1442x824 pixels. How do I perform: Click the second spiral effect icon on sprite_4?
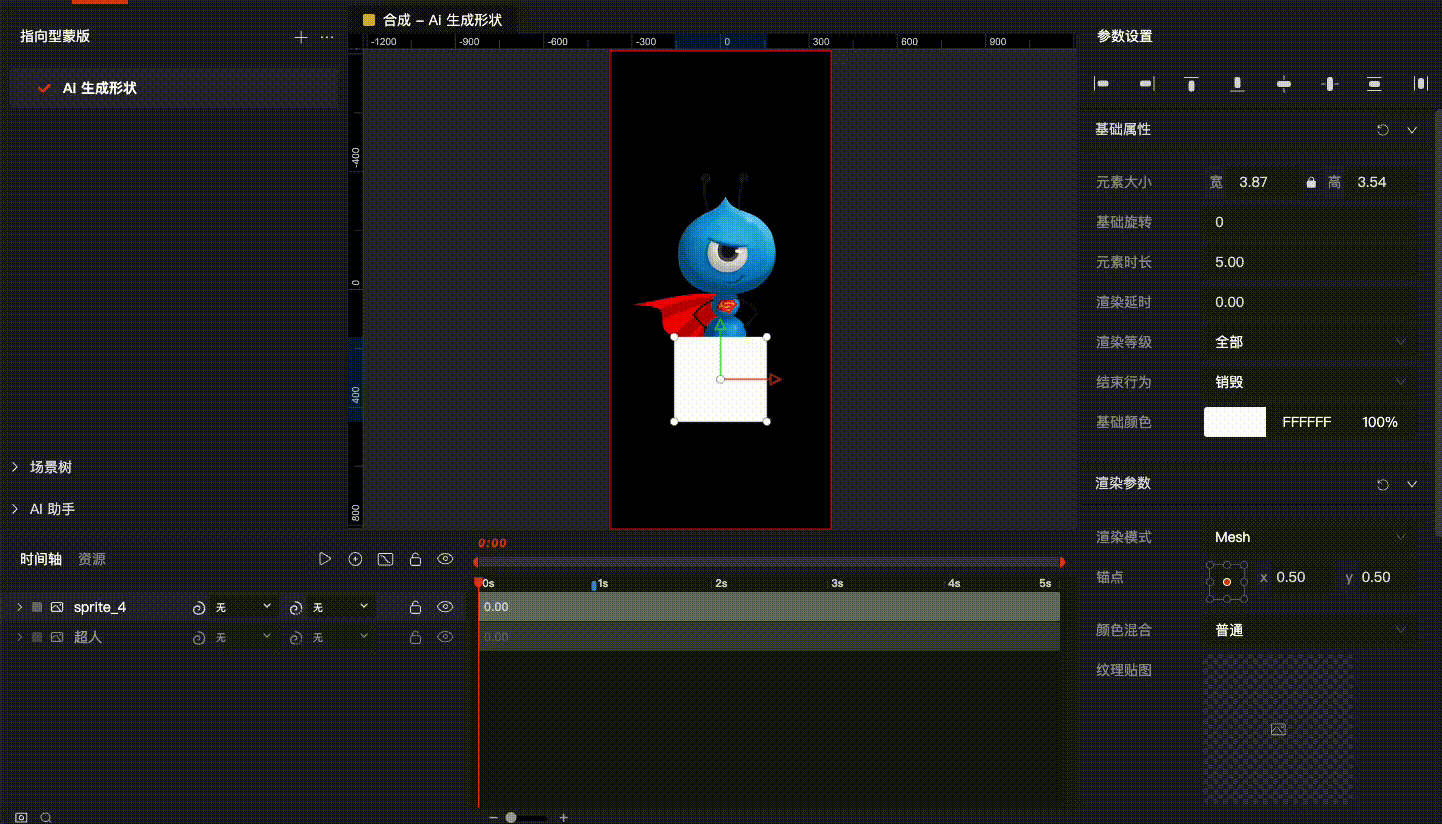296,607
